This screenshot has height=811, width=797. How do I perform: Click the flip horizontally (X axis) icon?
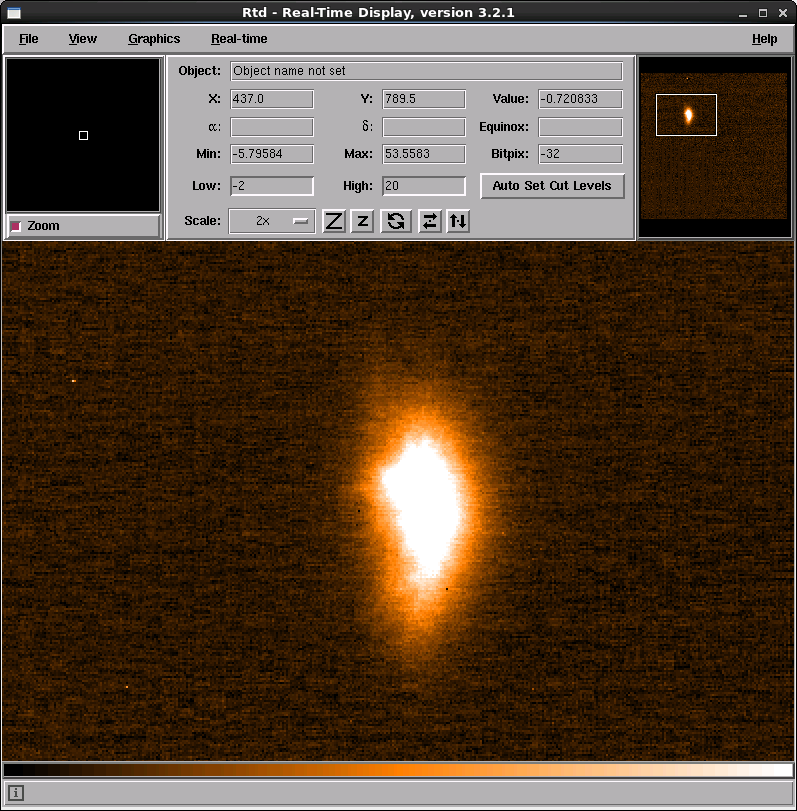pos(429,221)
